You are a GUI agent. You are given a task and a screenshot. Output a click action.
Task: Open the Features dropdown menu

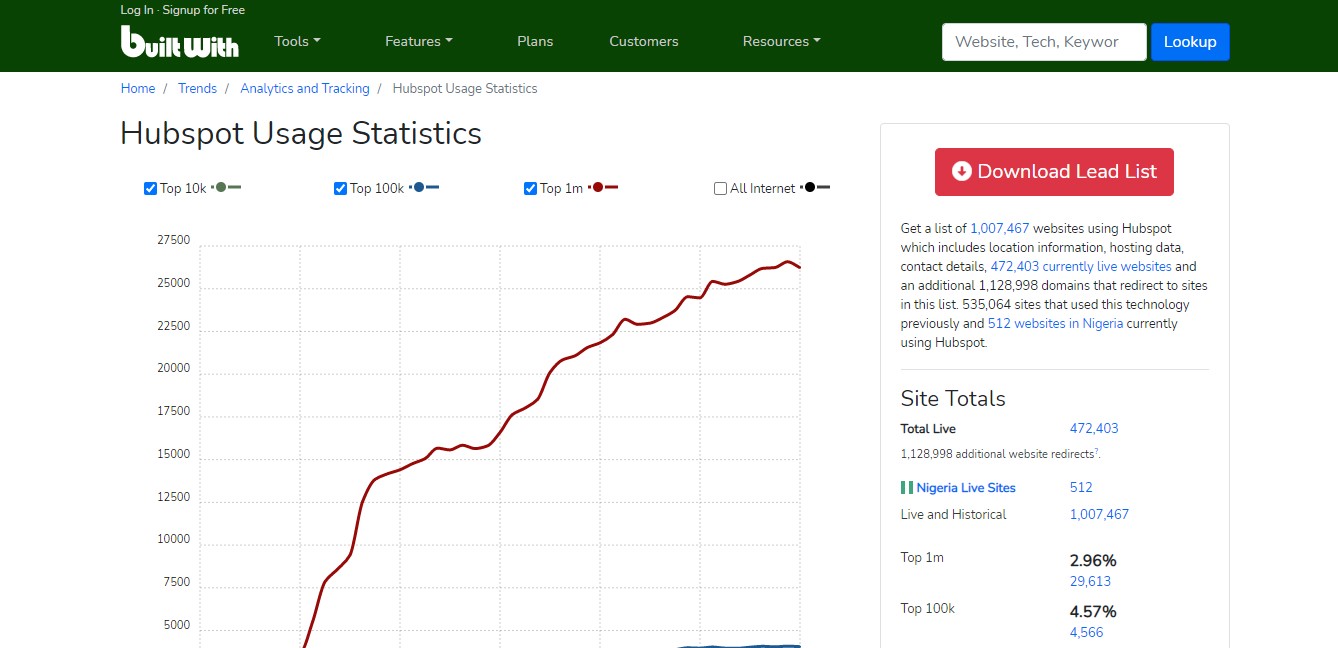pyautogui.click(x=418, y=41)
